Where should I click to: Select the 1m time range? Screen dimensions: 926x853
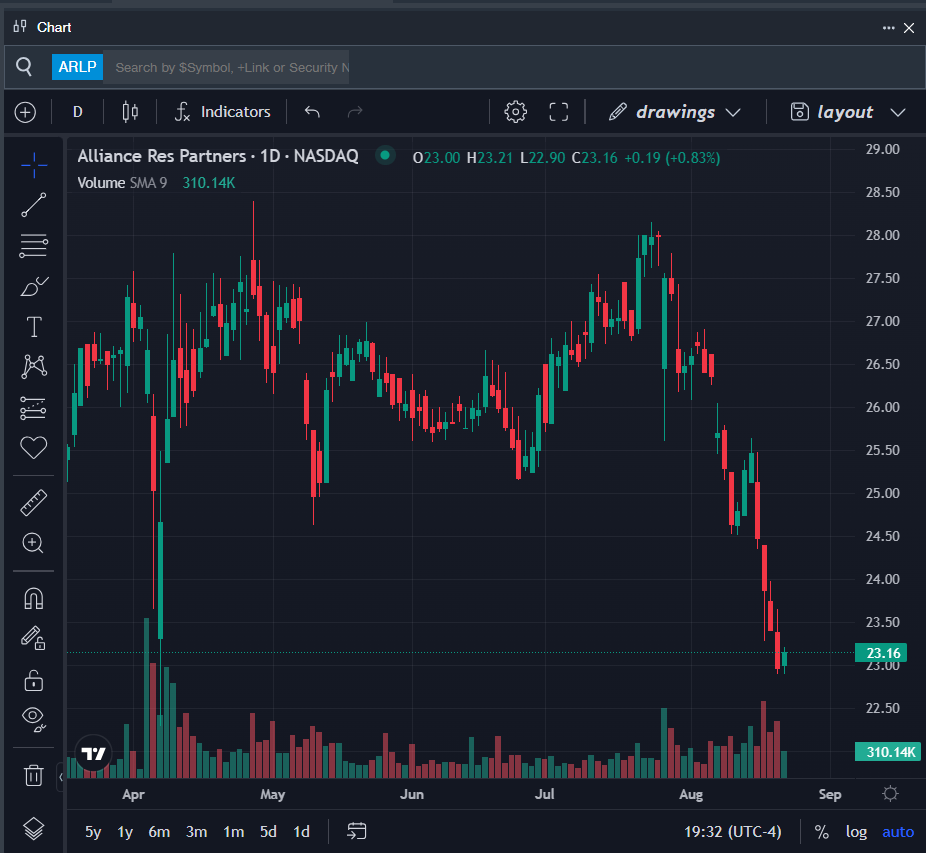[x=233, y=832]
